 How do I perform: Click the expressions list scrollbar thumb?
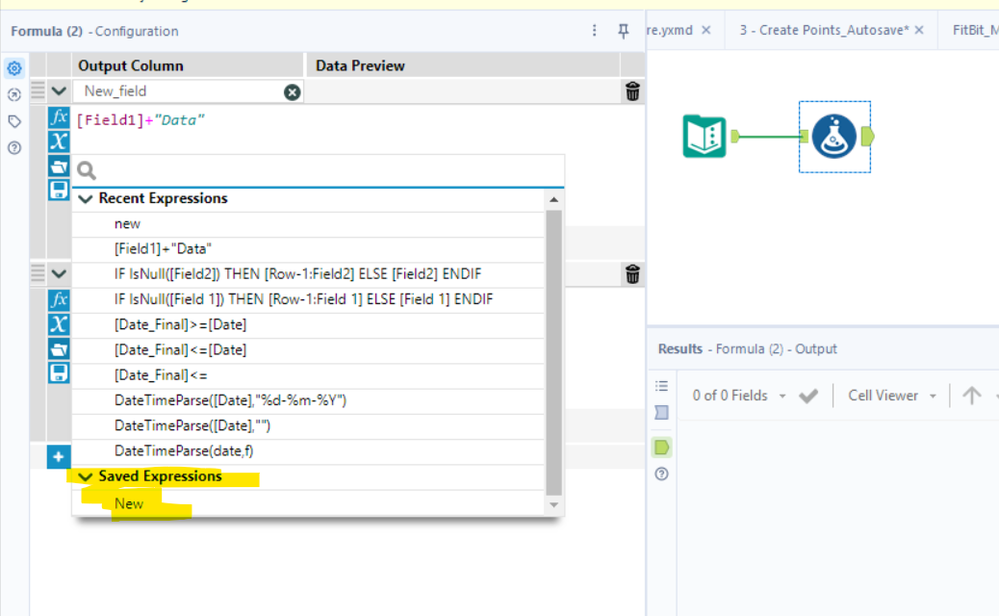pyautogui.click(x=554, y=352)
